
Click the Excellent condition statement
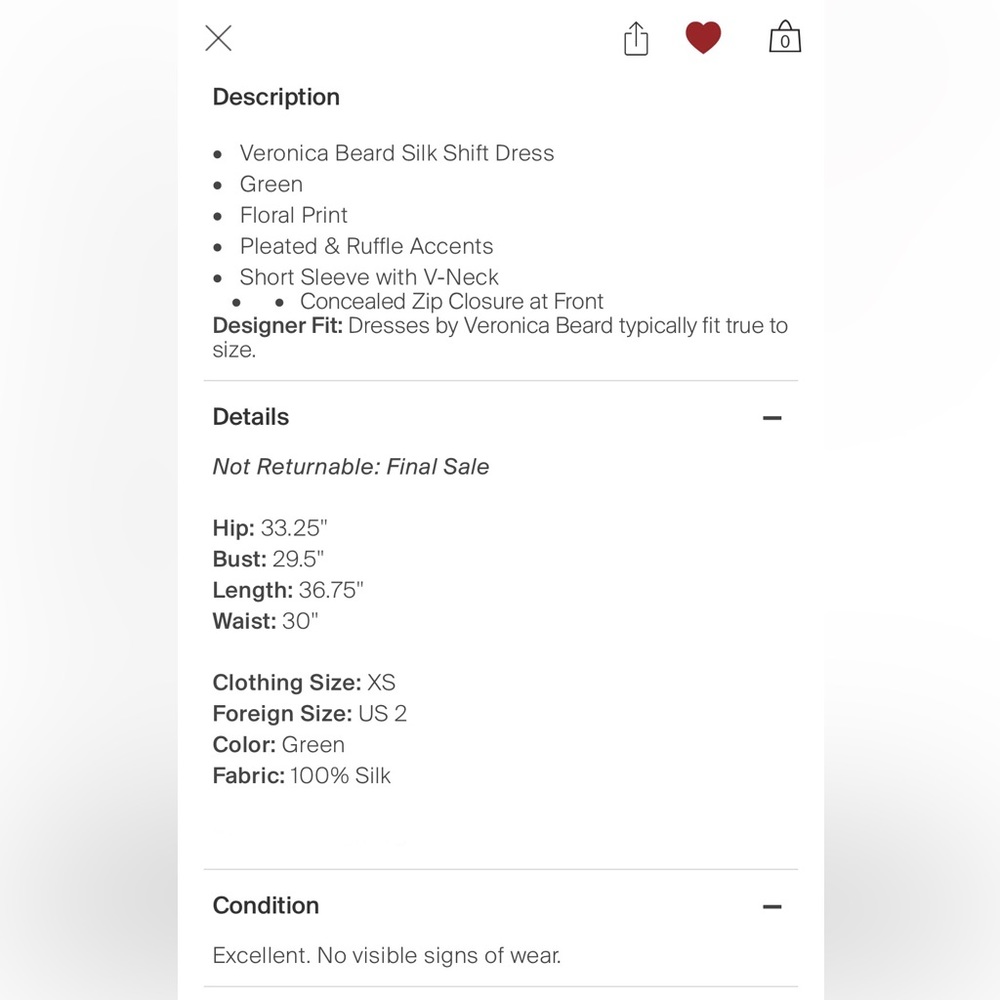[x=387, y=955]
